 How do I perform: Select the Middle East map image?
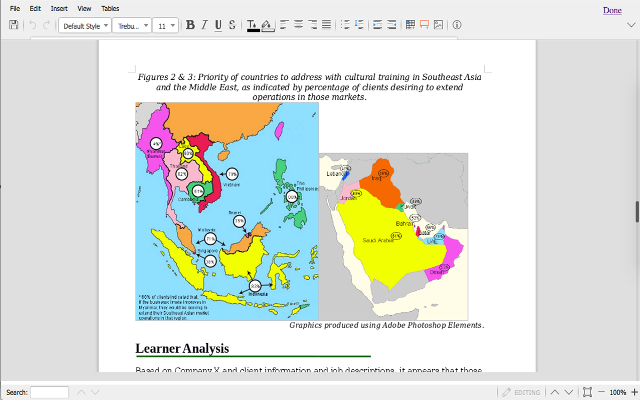point(393,237)
